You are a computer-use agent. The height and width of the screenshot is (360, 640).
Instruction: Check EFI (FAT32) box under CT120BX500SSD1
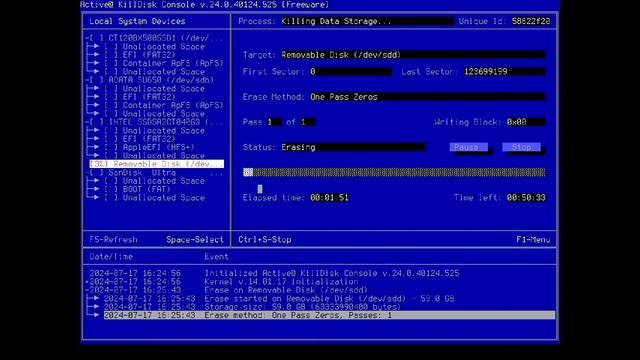click(111, 55)
